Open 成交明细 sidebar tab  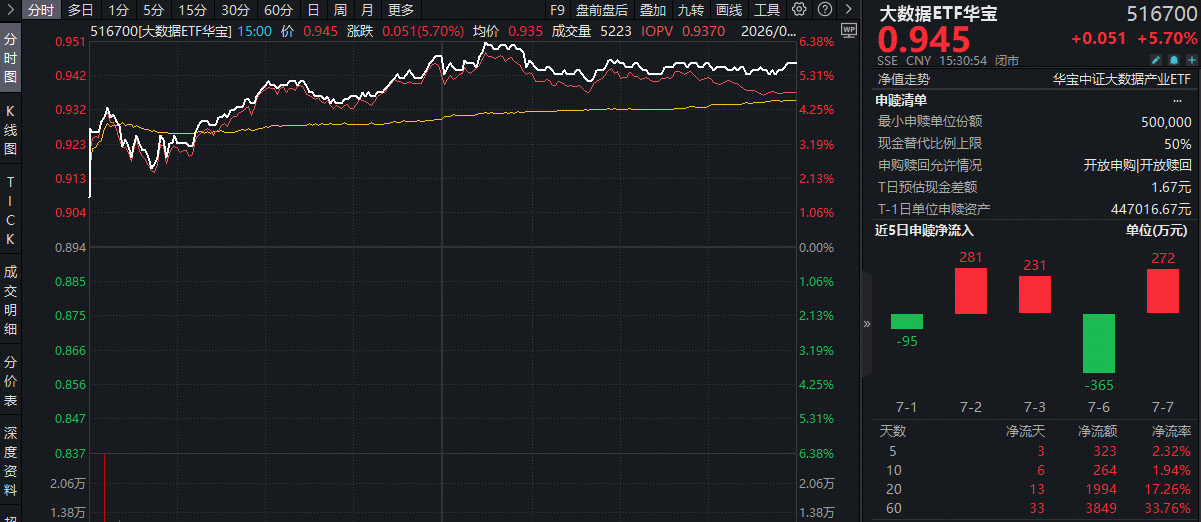[10, 299]
